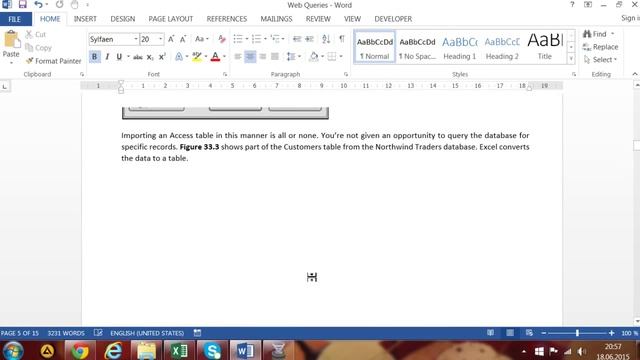The width and height of the screenshot is (640, 360).
Task: Open the font size dropdown
Action: (x=160, y=39)
